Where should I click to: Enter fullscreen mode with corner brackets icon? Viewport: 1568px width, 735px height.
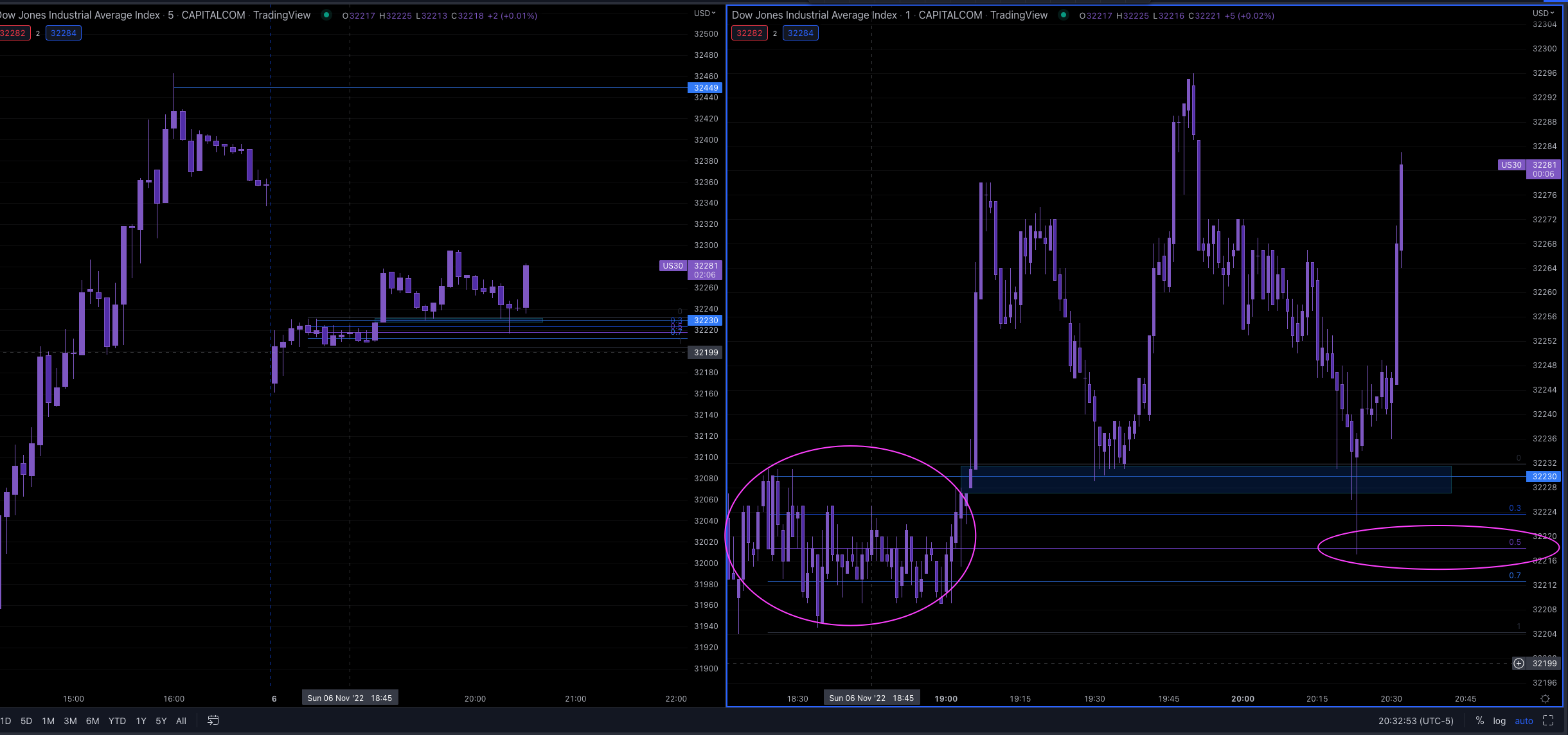[1548, 721]
